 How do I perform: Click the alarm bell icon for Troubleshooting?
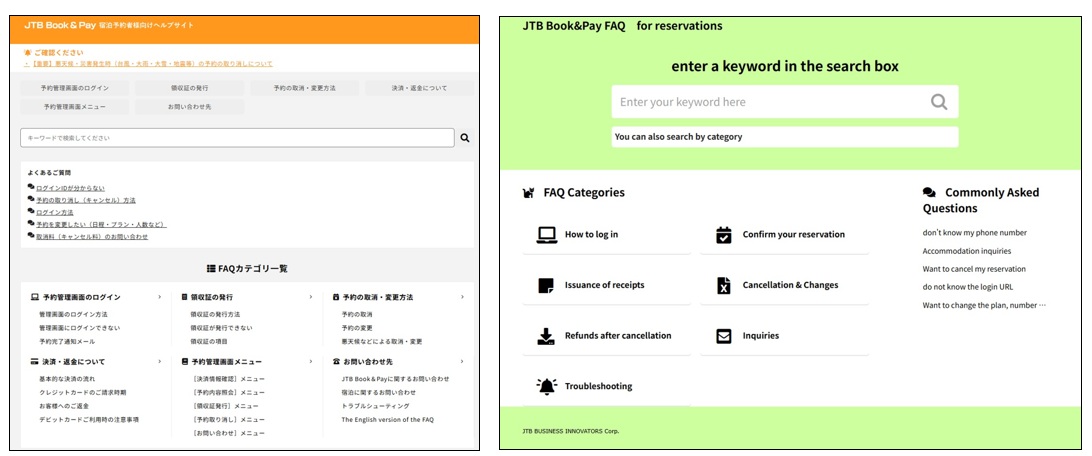(x=547, y=386)
